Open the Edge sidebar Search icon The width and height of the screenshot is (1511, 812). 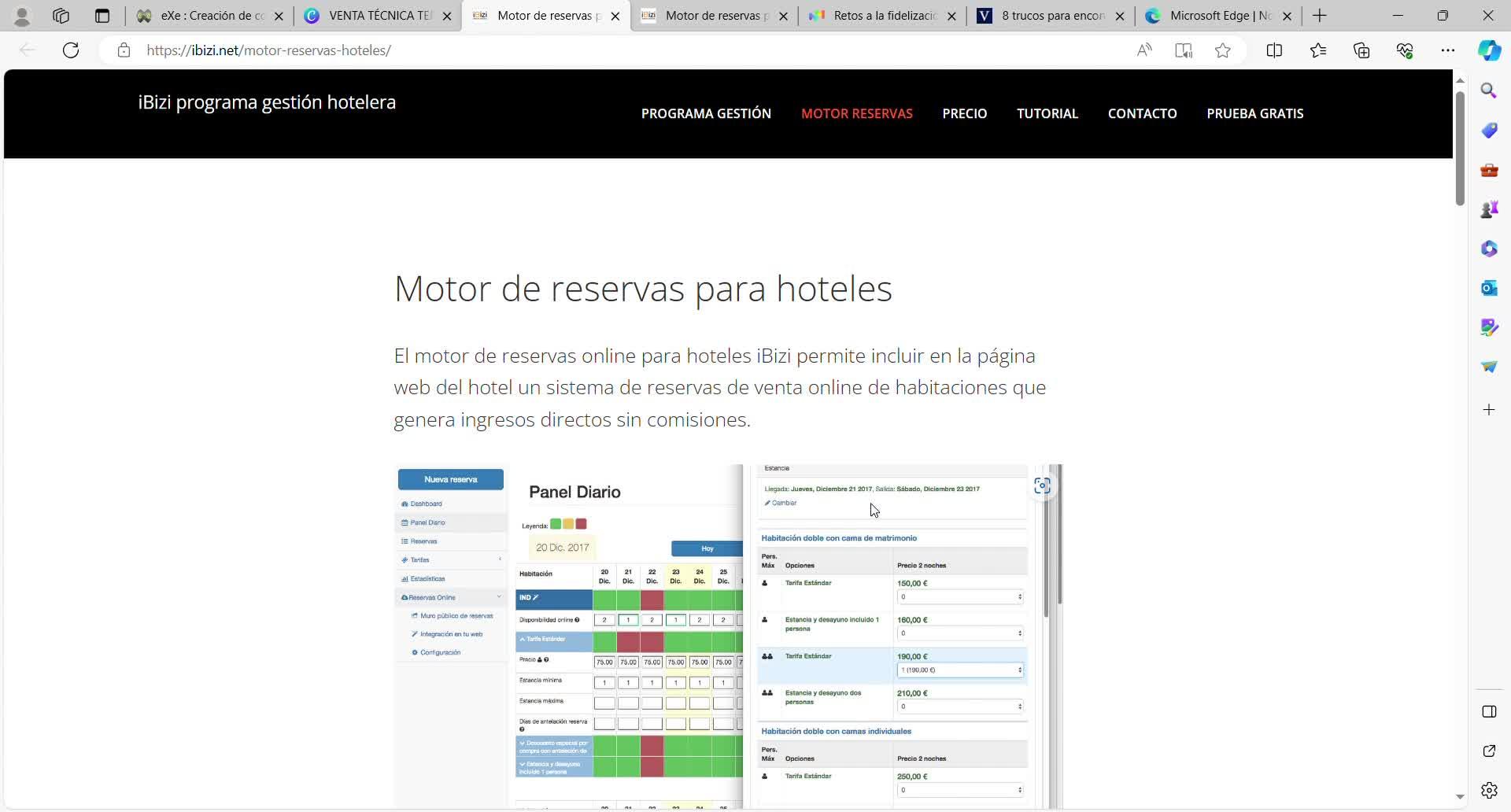pos(1489,90)
